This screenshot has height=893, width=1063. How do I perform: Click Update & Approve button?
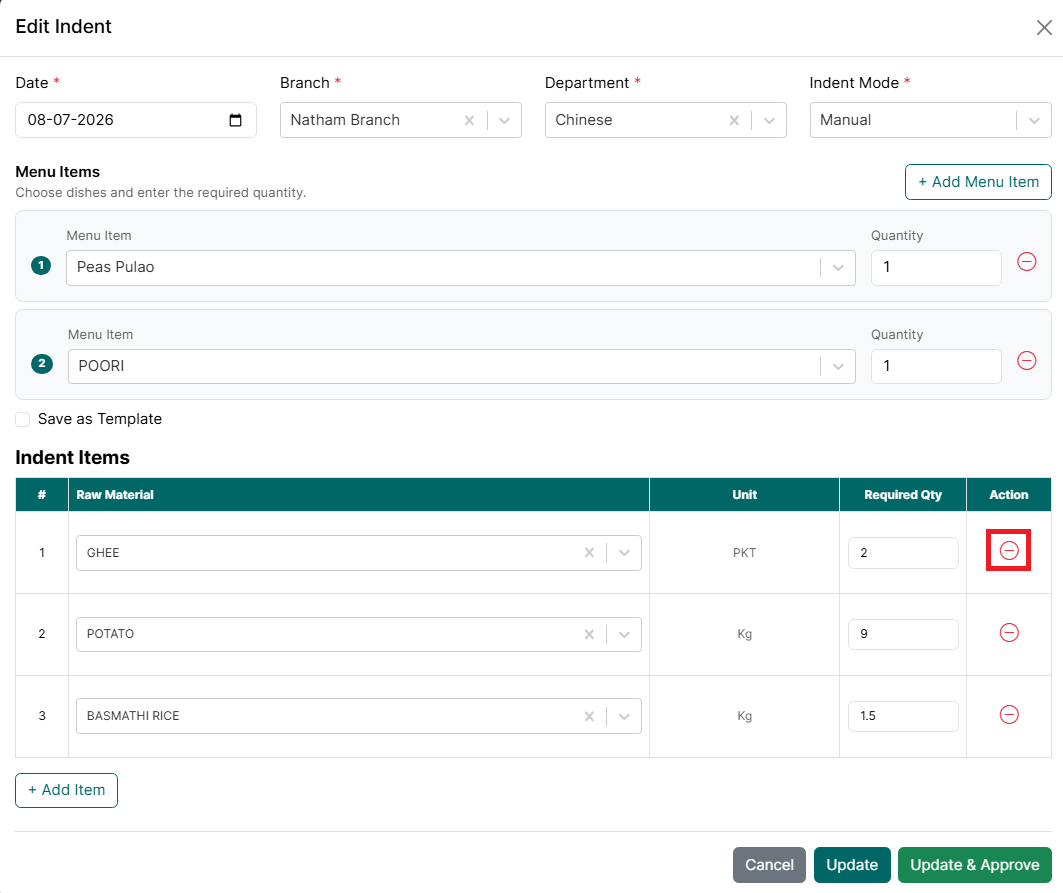974,865
